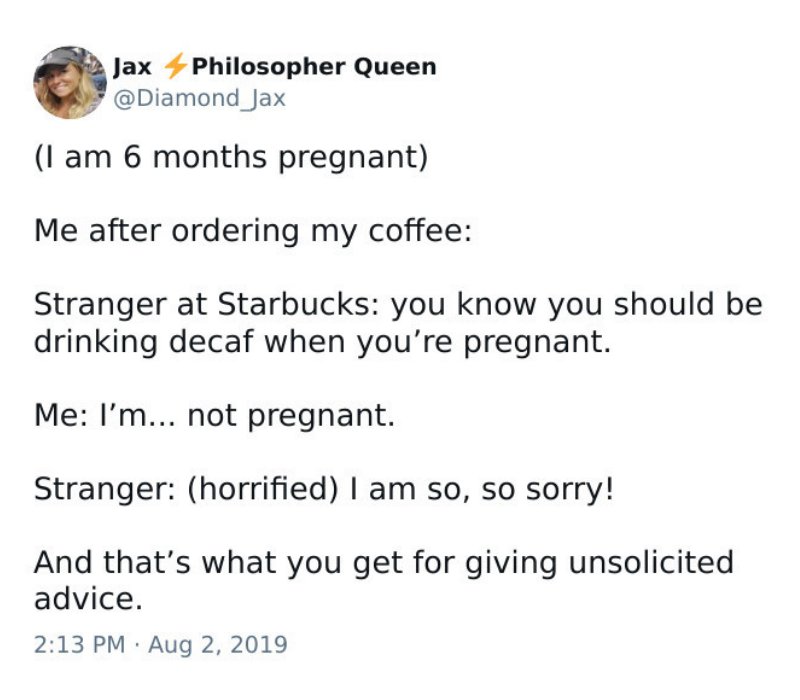Click the word "coffee:" in the tweet
The width and height of the screenshot is (800, 700).
[x=420, y=230]
